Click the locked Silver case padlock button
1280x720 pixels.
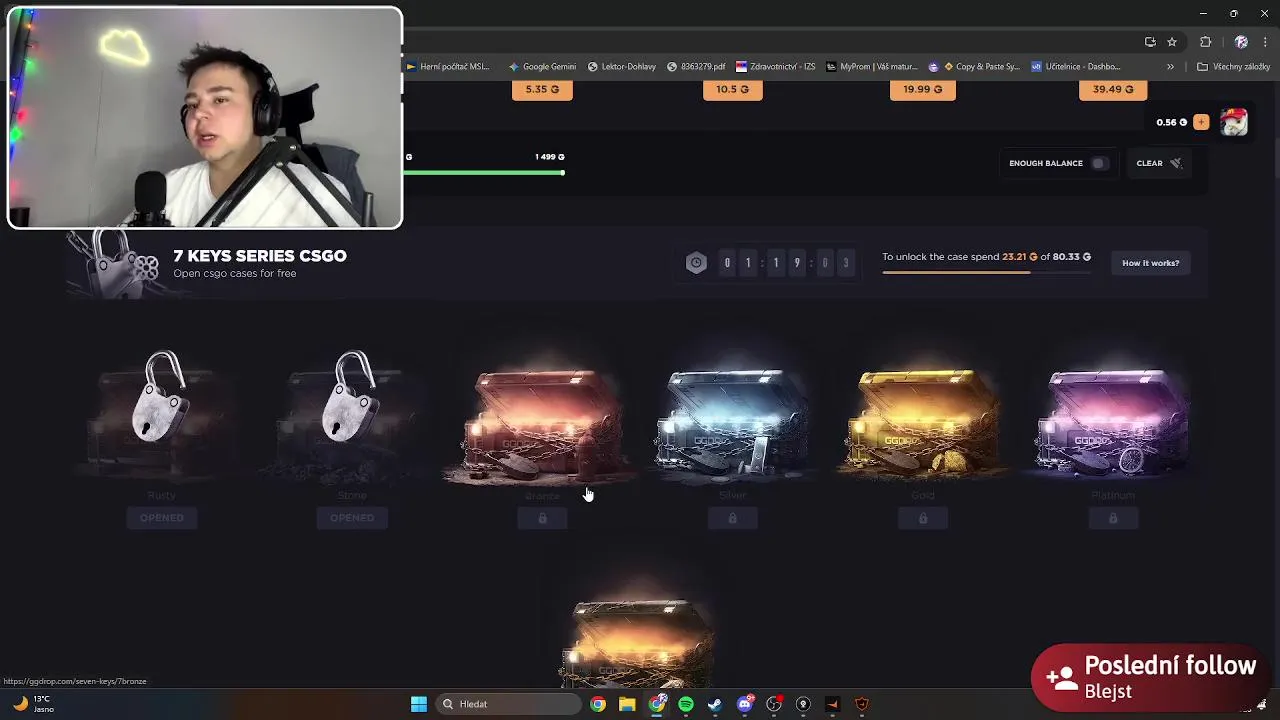coord(732,518)
